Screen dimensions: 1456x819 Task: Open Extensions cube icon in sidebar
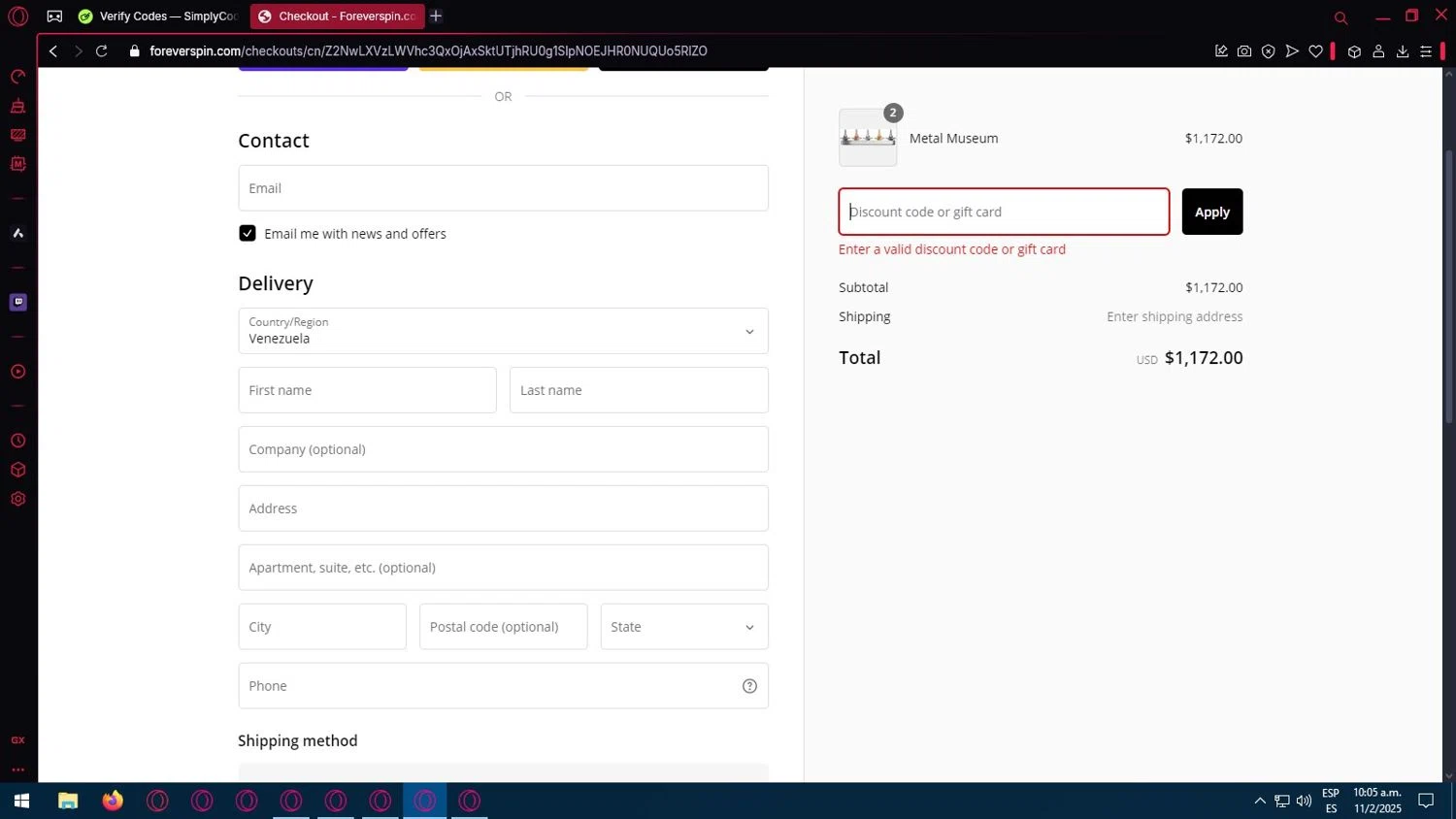(17, 470)
